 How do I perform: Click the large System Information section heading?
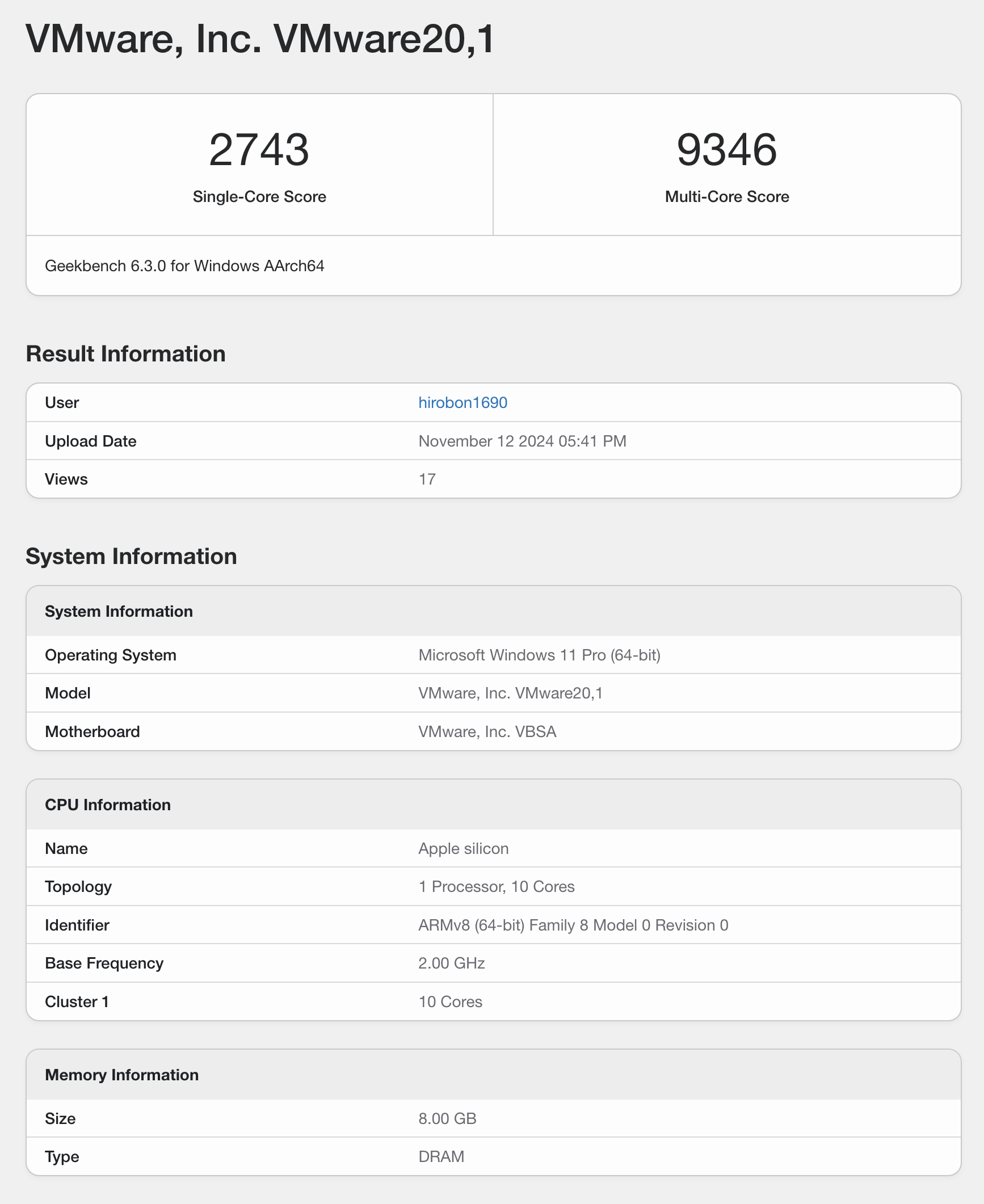pyautogui.click(x=131, y=556)
